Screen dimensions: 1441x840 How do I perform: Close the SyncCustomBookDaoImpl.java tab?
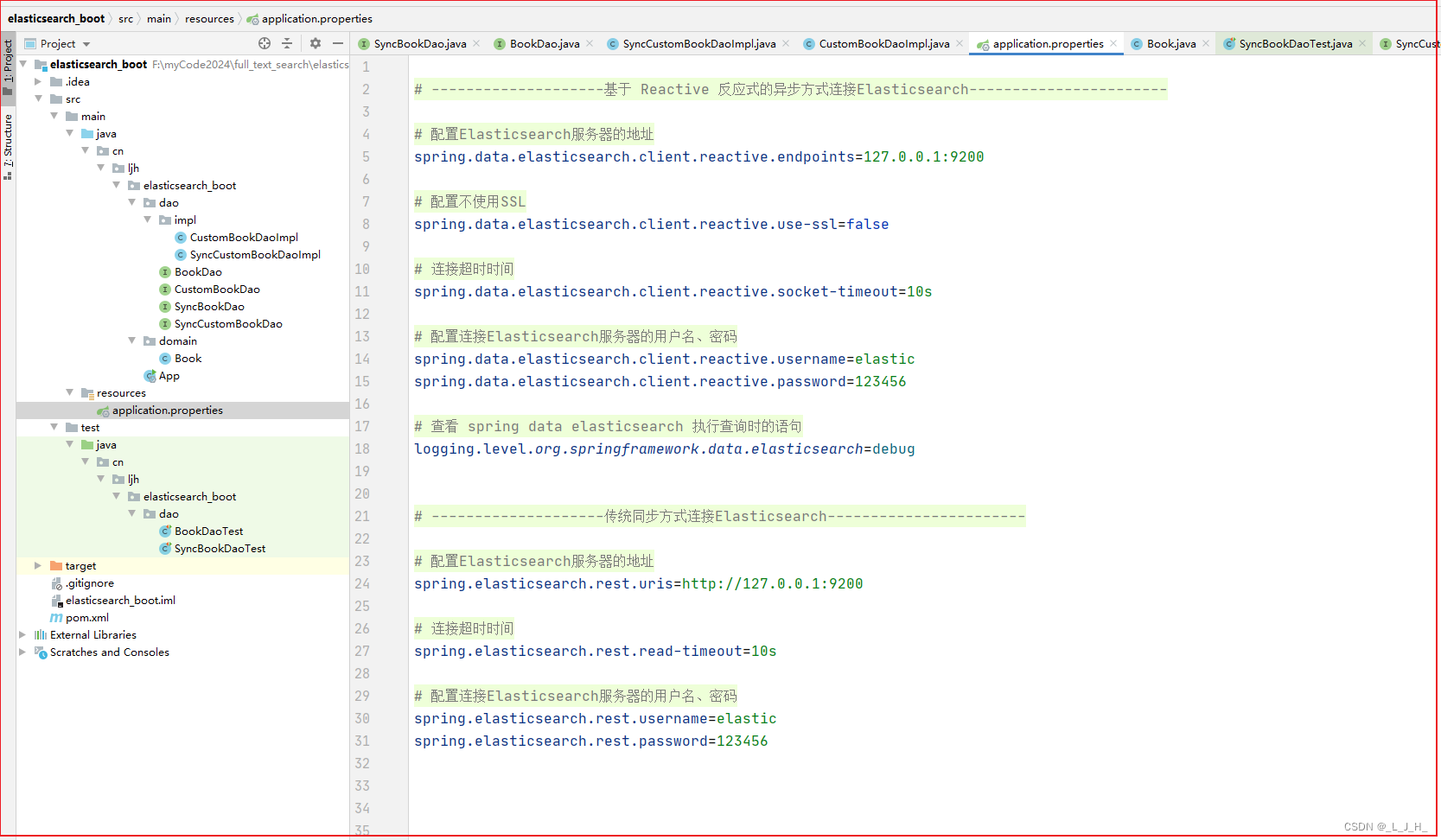[786, 43]
